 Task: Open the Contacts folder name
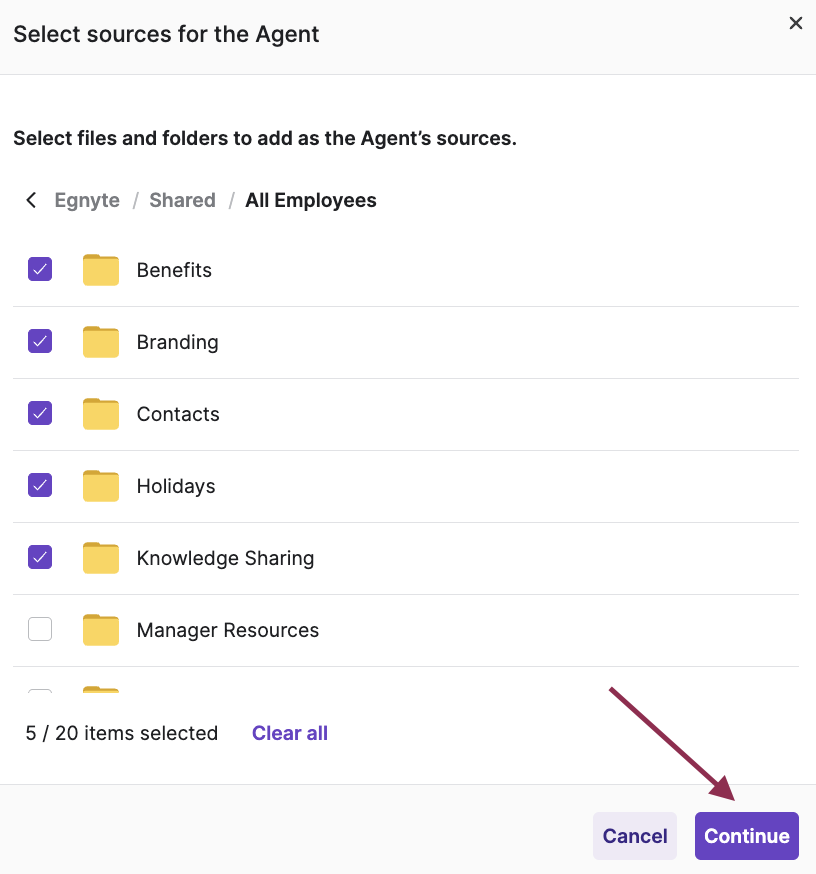coord(178,414)
